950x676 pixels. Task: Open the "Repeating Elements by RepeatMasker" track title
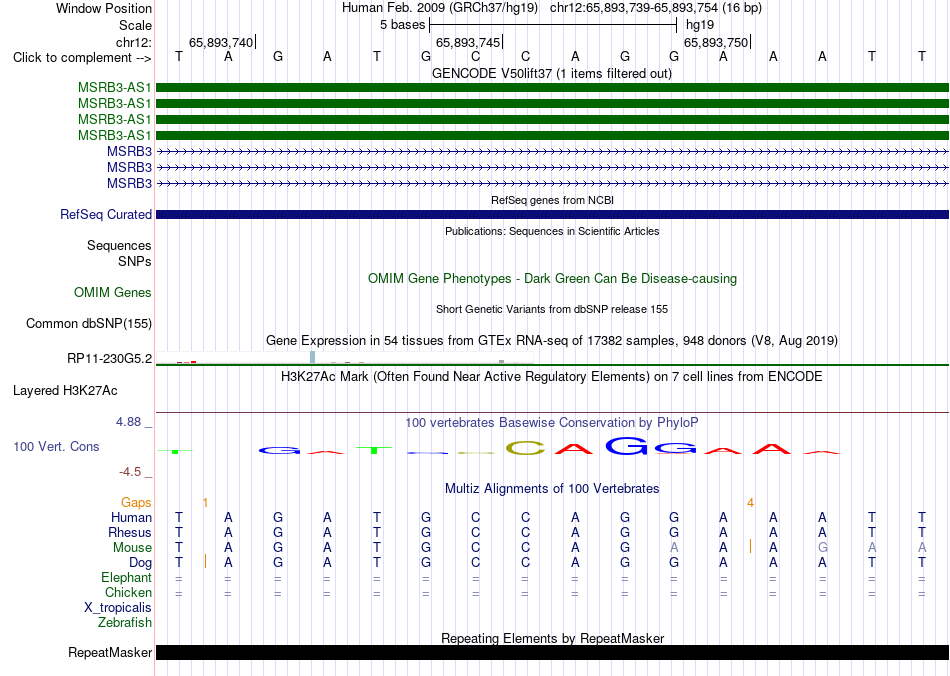(552, 638)
